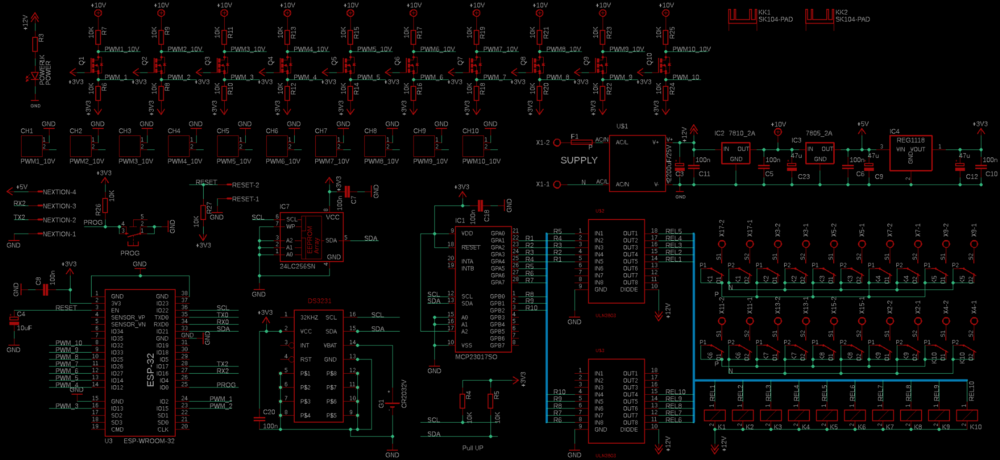
Task: Select the K1 relay coil symbol
Action: tap(713, 415)
